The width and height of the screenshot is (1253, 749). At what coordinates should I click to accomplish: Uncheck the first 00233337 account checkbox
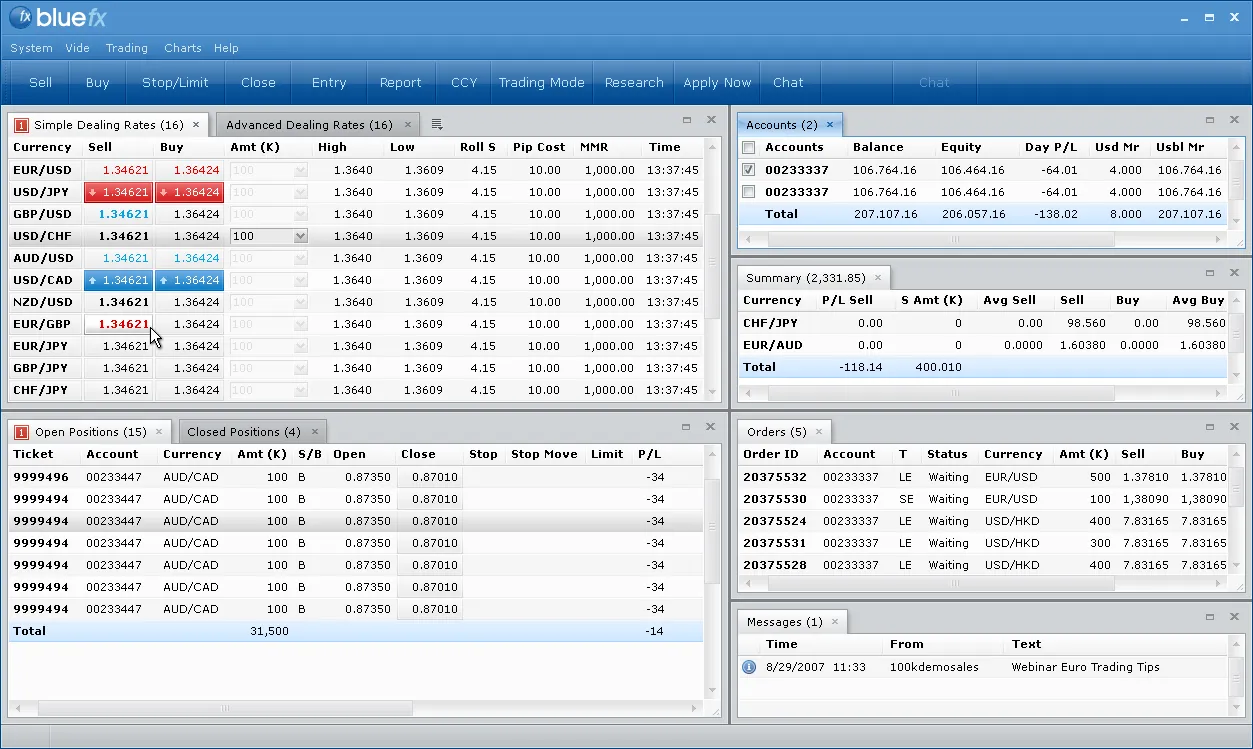pyautogui.click(x=749, y=170)
